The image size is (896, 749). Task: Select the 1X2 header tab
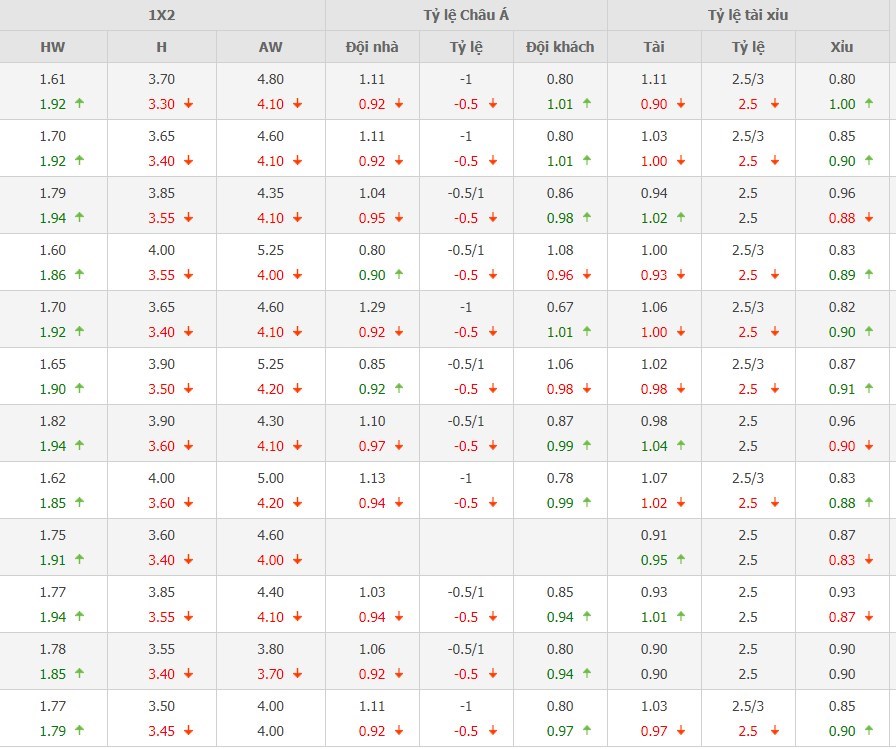pyautogui.click(x=161, y=15)
